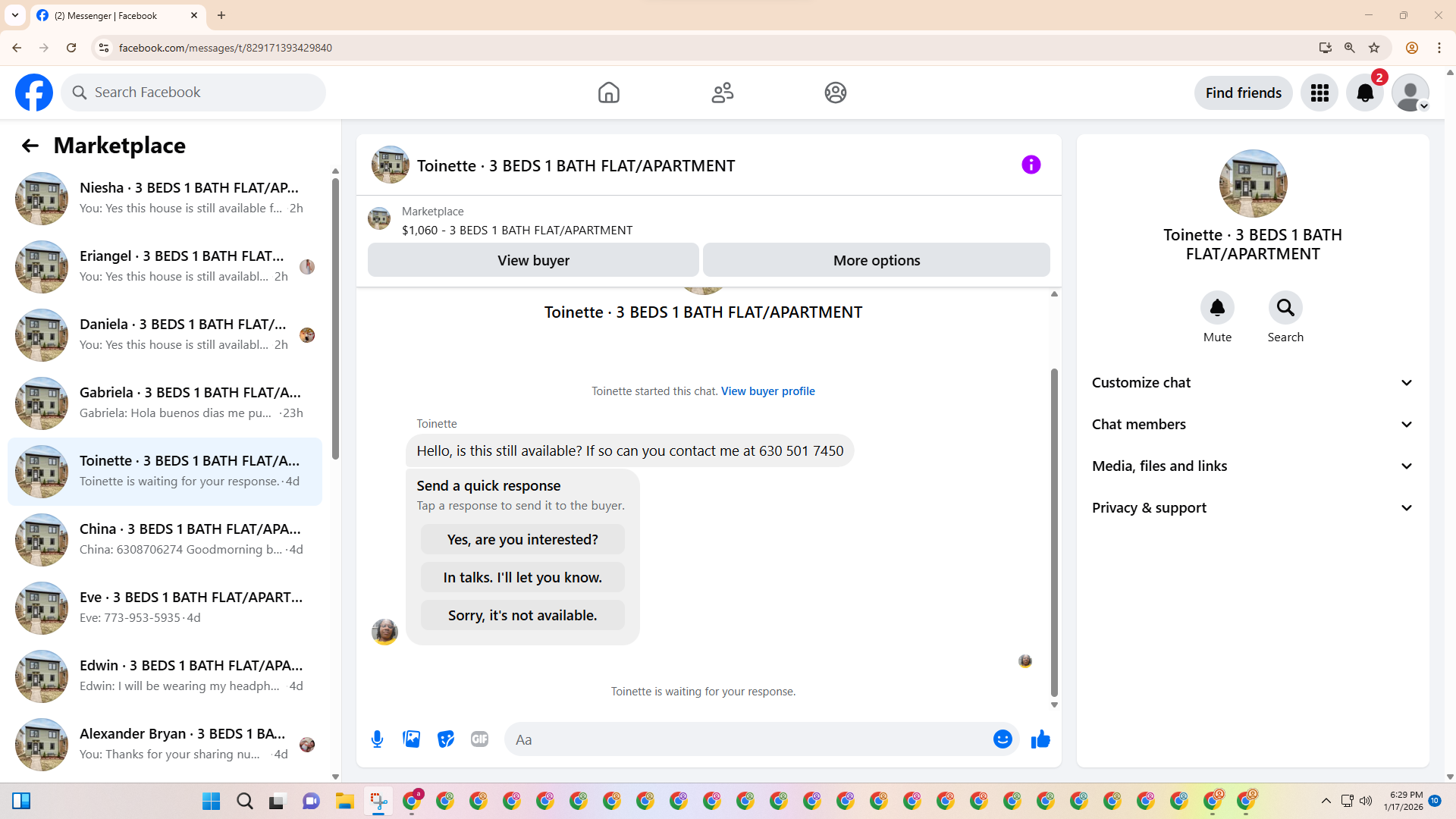Open the sticker picker icon
Viewport: 1456px width, 819px height.
pyautogui.click(x=446, y=739)
